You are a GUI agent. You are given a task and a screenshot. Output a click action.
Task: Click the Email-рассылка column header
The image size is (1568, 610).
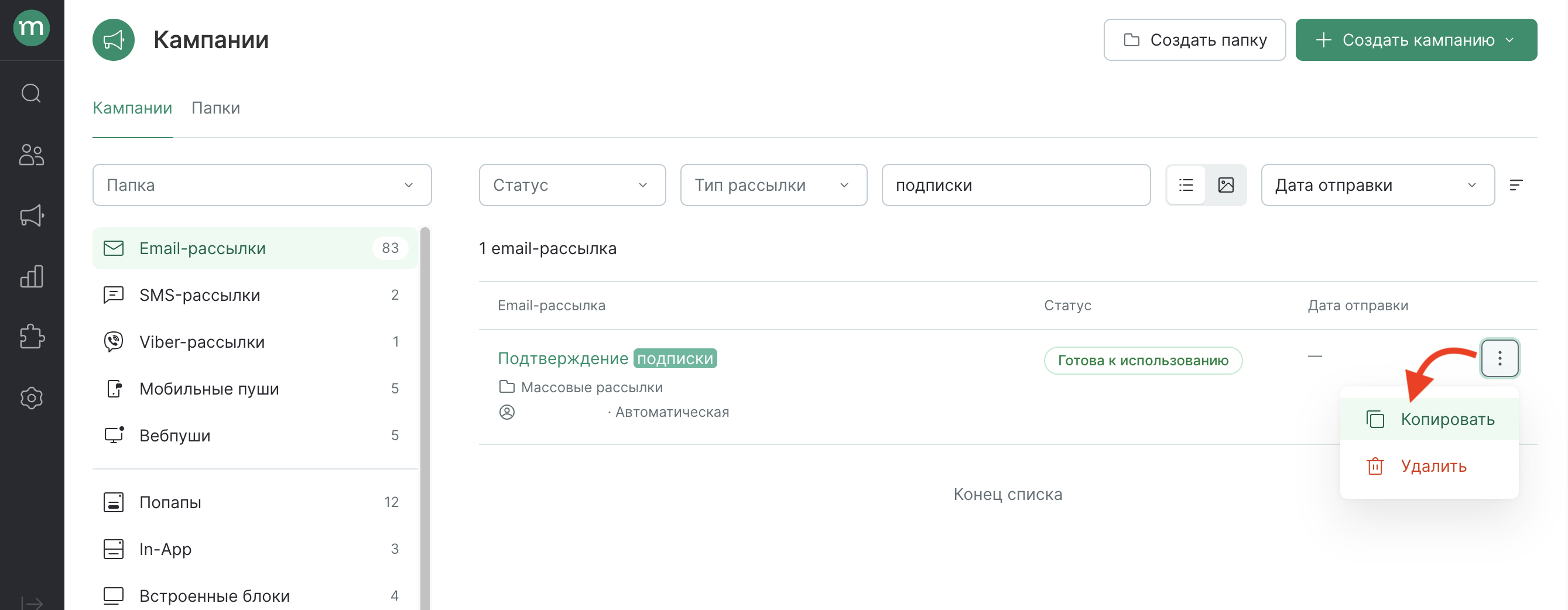click(x=551, y=306)
